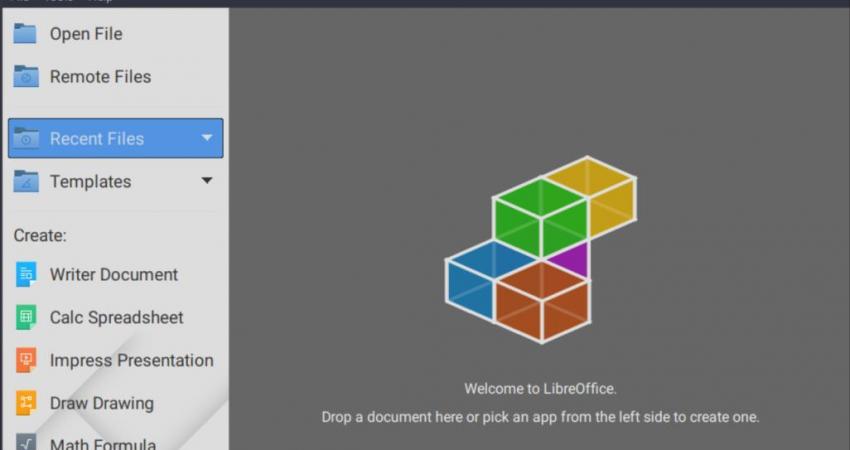This screenshot has width=850, height=450.
Task: Show the Recent Files list
Action: (x=115, y=138)
